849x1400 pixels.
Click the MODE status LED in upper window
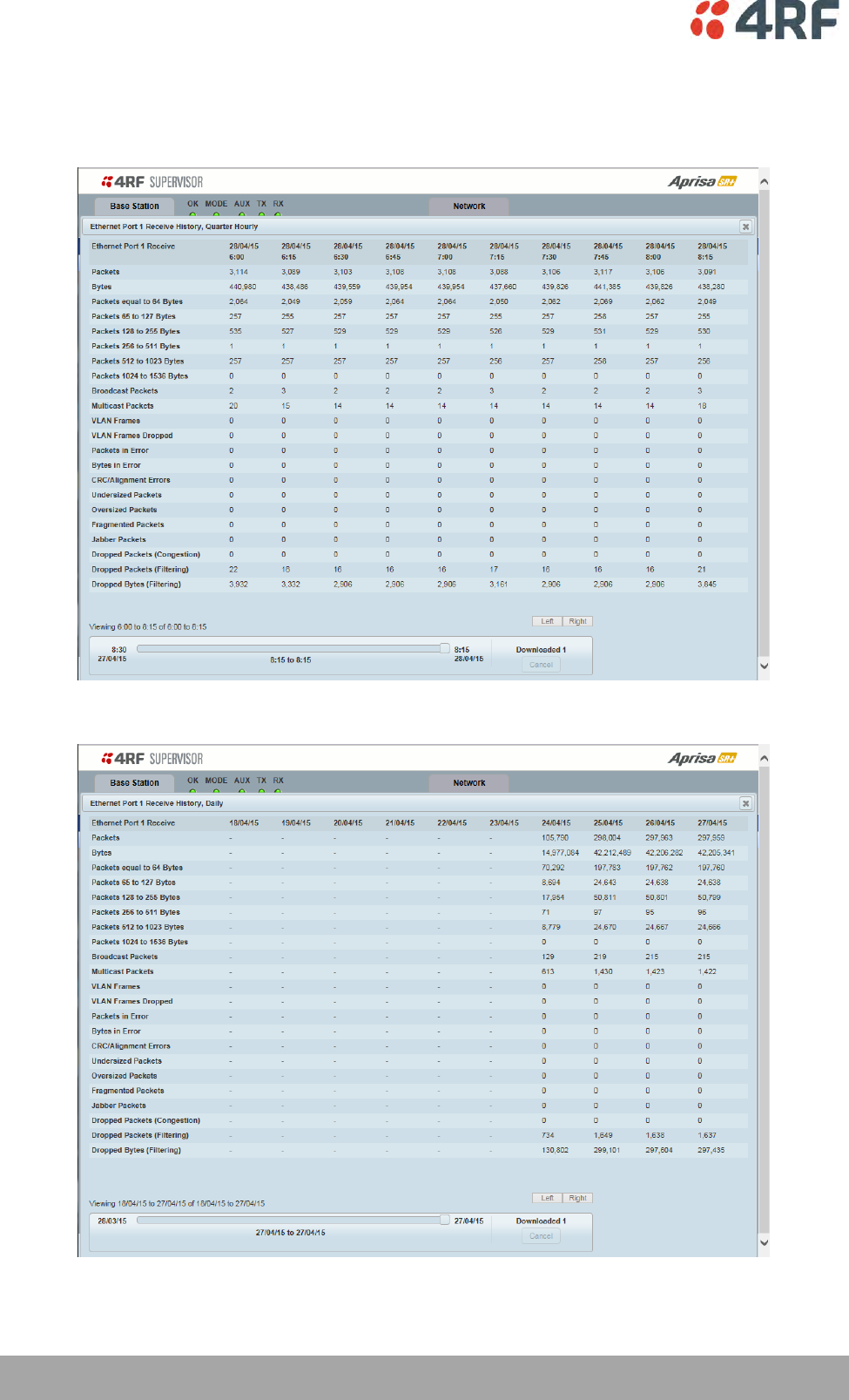(x=216, y=213)
